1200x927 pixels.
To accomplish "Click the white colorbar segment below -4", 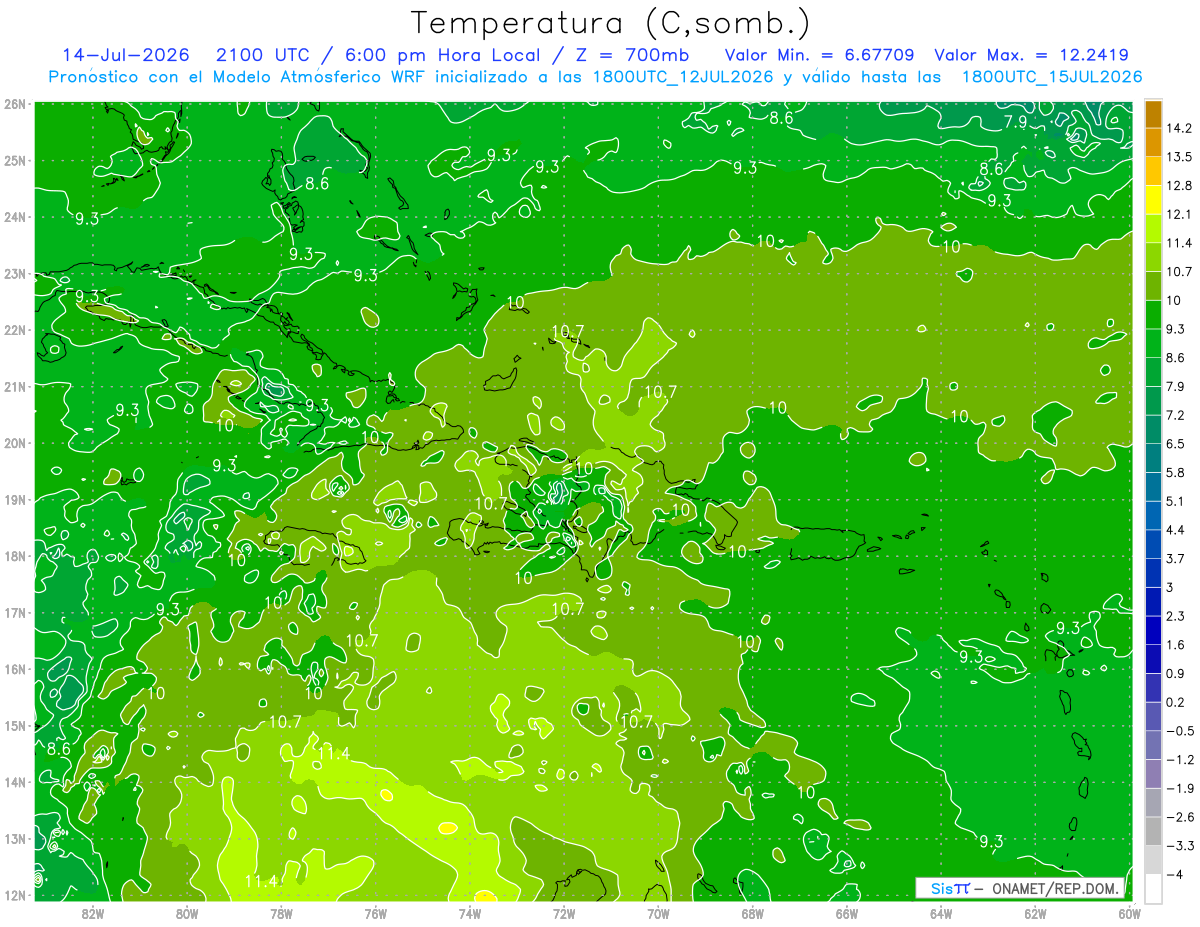I will 1153,888.
